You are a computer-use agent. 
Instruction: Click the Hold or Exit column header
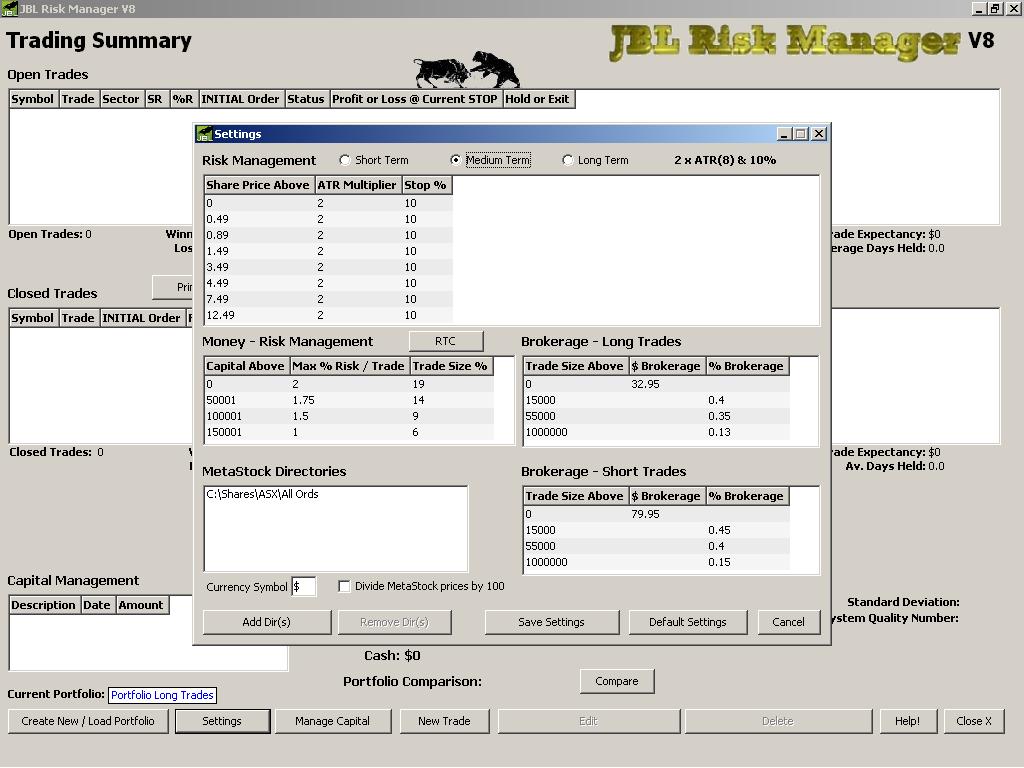[537, 99]
